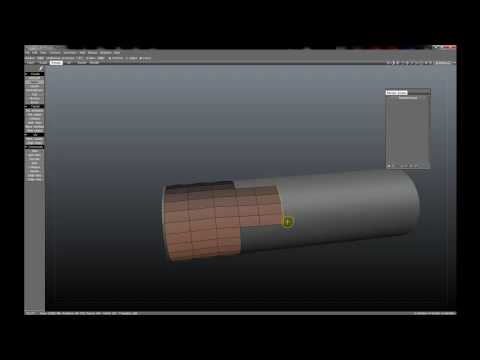Image resolution: width=480 pixels, height=360 pixels.
Task: Open the File menu in the menu bar
Action: [x=27, y=53]
